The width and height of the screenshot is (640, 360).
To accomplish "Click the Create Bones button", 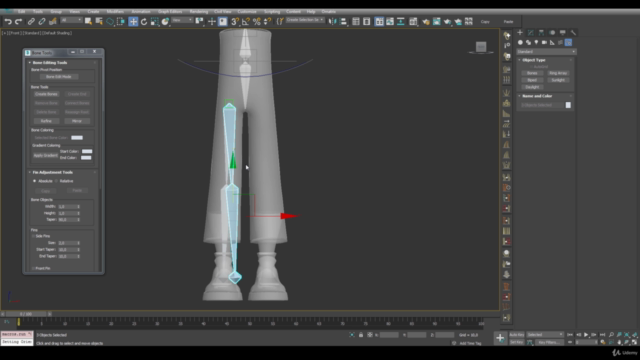I will (46, 94).
